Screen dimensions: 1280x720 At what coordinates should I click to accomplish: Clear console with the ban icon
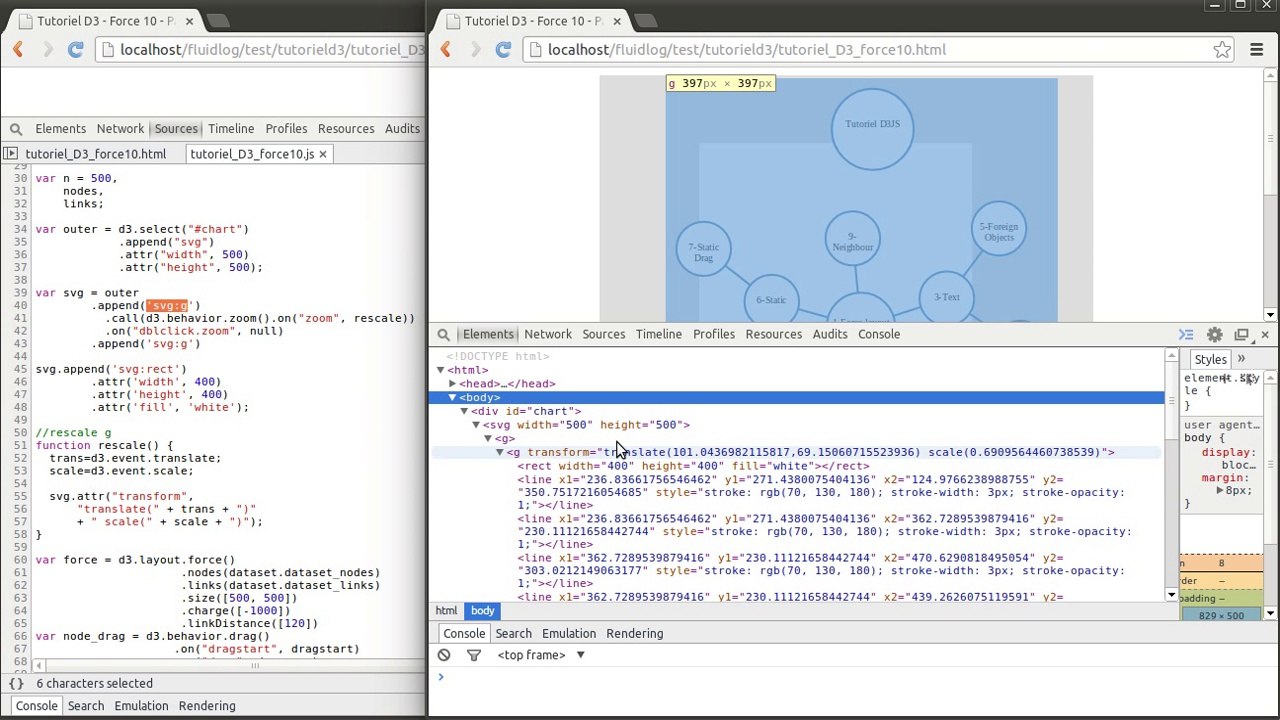tap(444, 655)
